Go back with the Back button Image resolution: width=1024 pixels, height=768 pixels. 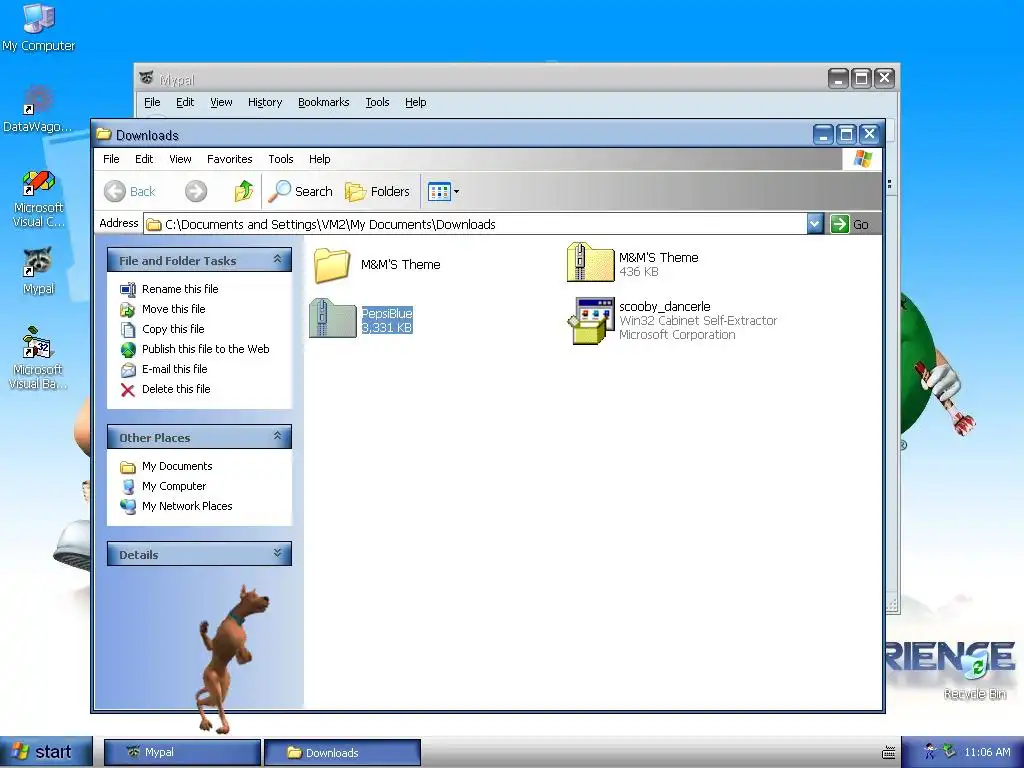[x=129, y=191]
